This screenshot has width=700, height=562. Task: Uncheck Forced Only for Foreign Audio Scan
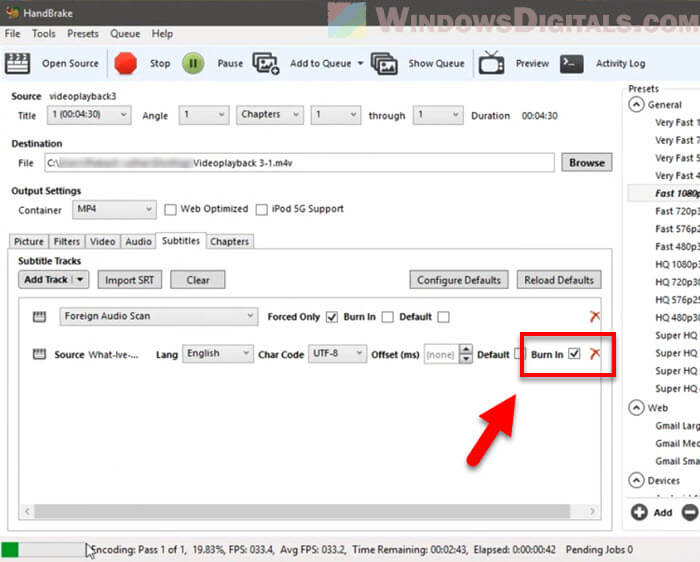click(332, 317)
